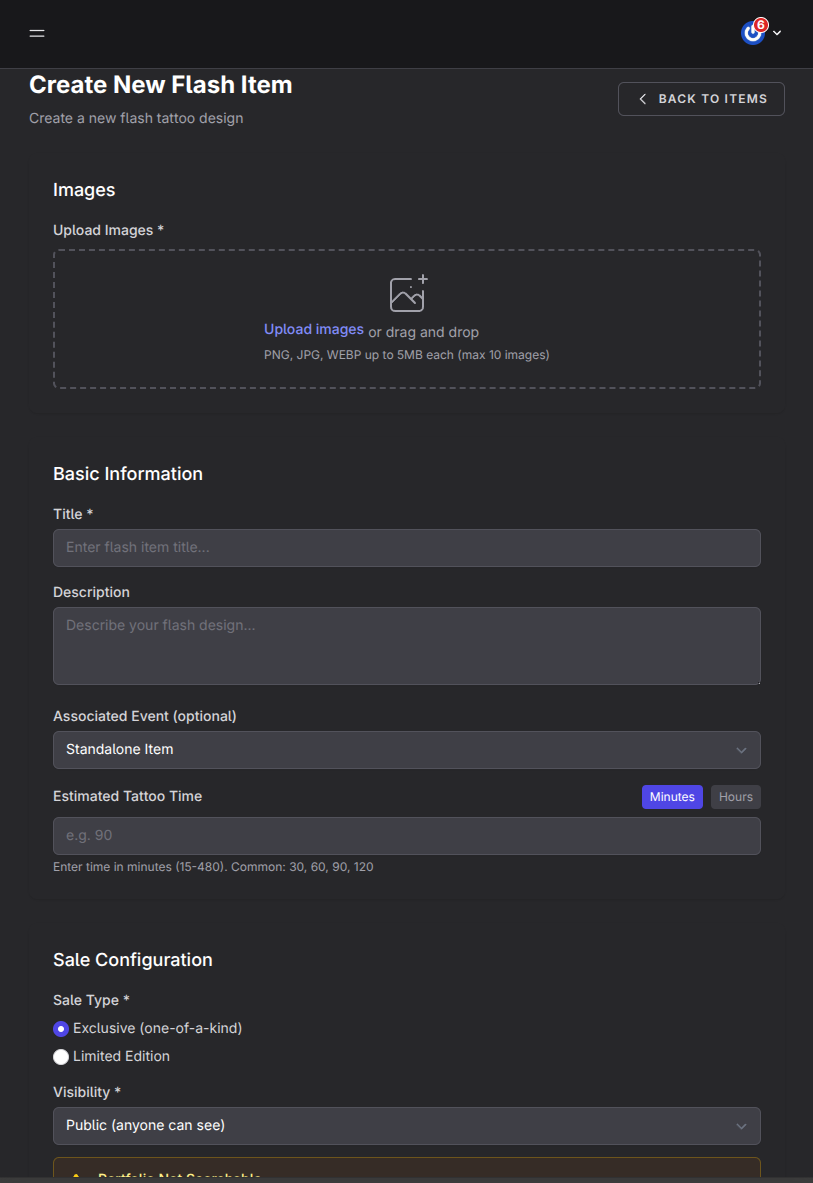813x1183 pixels.
Task: Click the Describe your flash design textarea
Action: [406, 645]
